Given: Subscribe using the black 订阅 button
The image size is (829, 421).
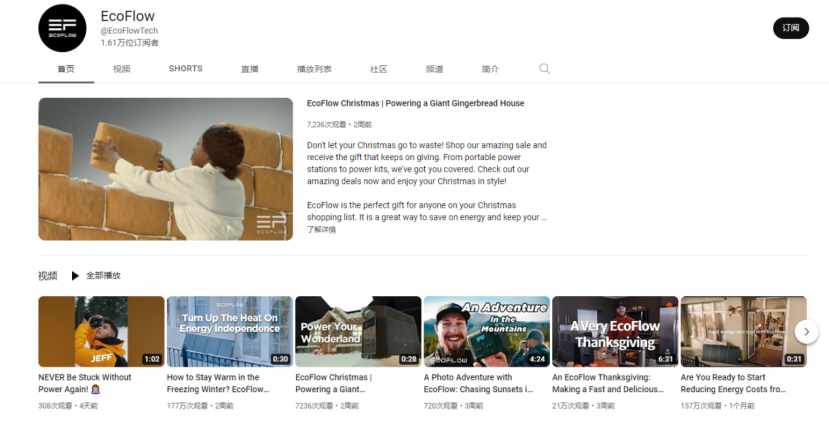Looking at the screenshot, I should (791, 28).
